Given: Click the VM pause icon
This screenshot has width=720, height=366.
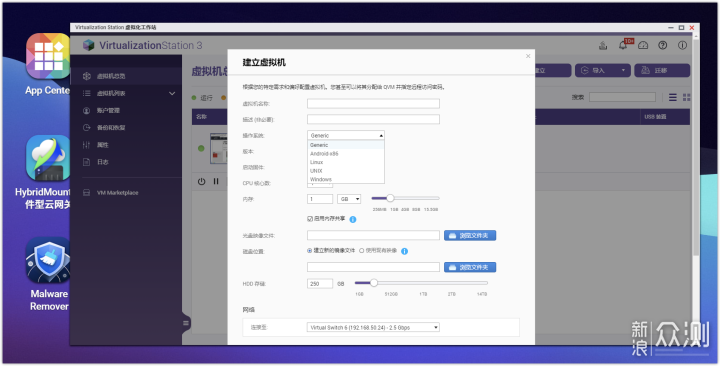Looking at the screenshot, I should pyautogui.click(x=216, y=181).
